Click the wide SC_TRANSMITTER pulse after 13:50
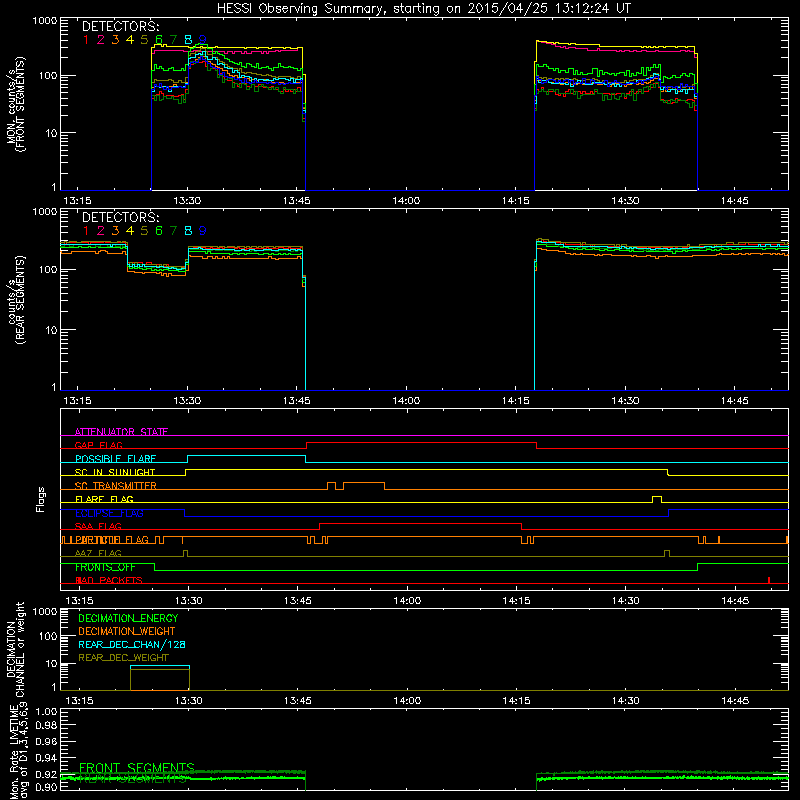 point(364,485)
